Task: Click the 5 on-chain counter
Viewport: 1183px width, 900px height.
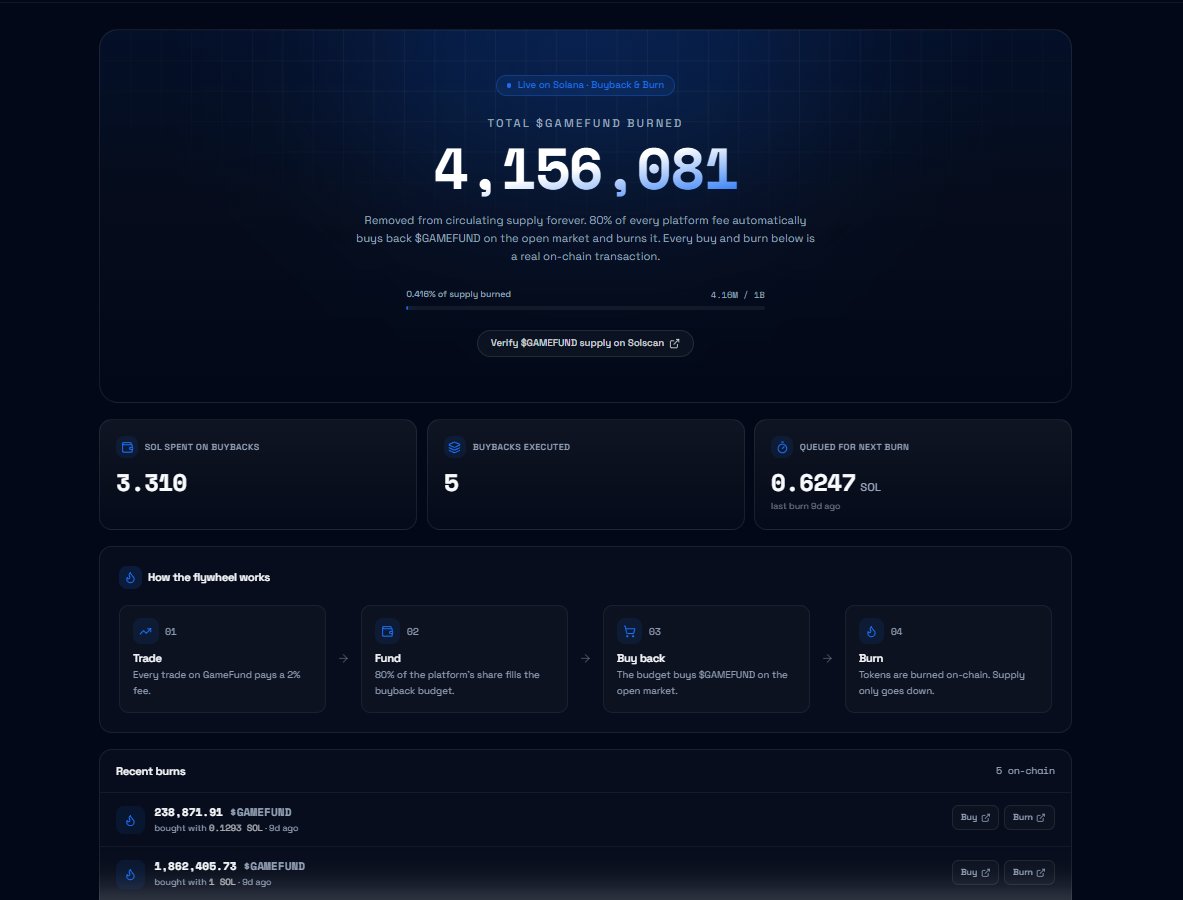Action: click(x=1025, y=771)
